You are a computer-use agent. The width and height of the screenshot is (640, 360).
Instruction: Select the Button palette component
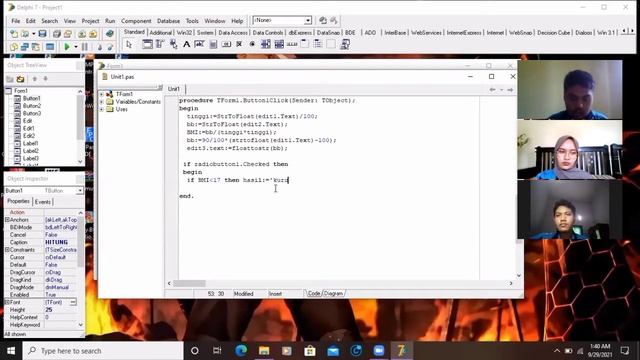pyautogui.click(x=226, y=44)
